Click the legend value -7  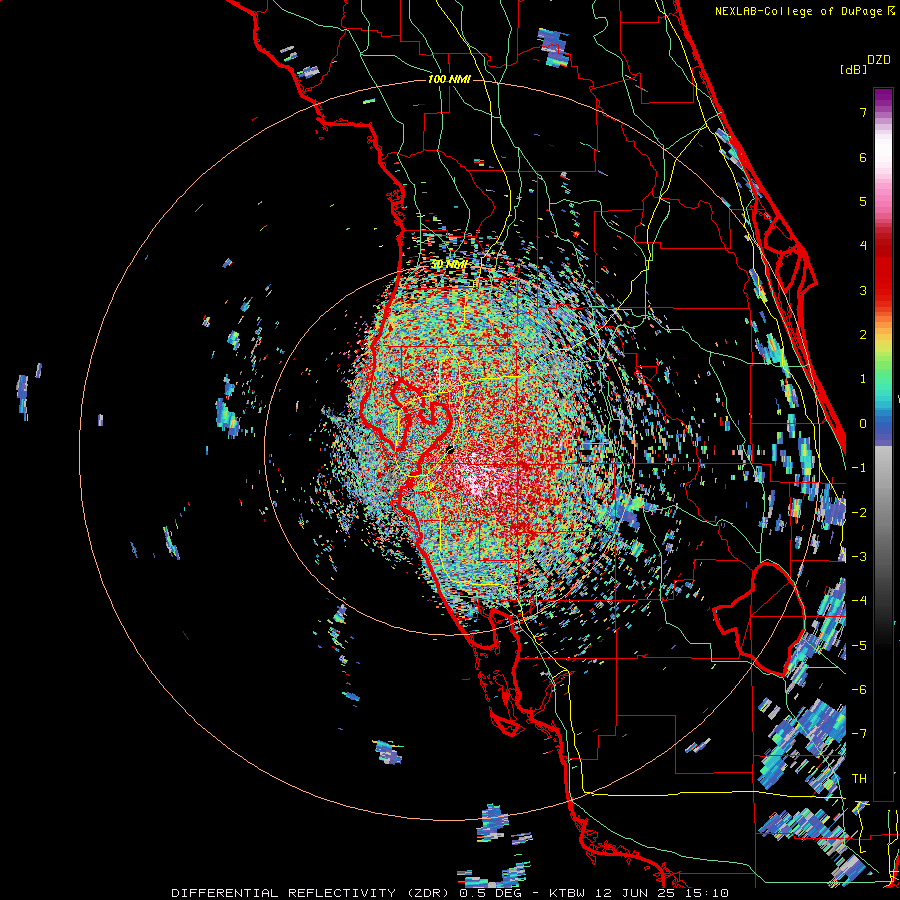[859, 734]
